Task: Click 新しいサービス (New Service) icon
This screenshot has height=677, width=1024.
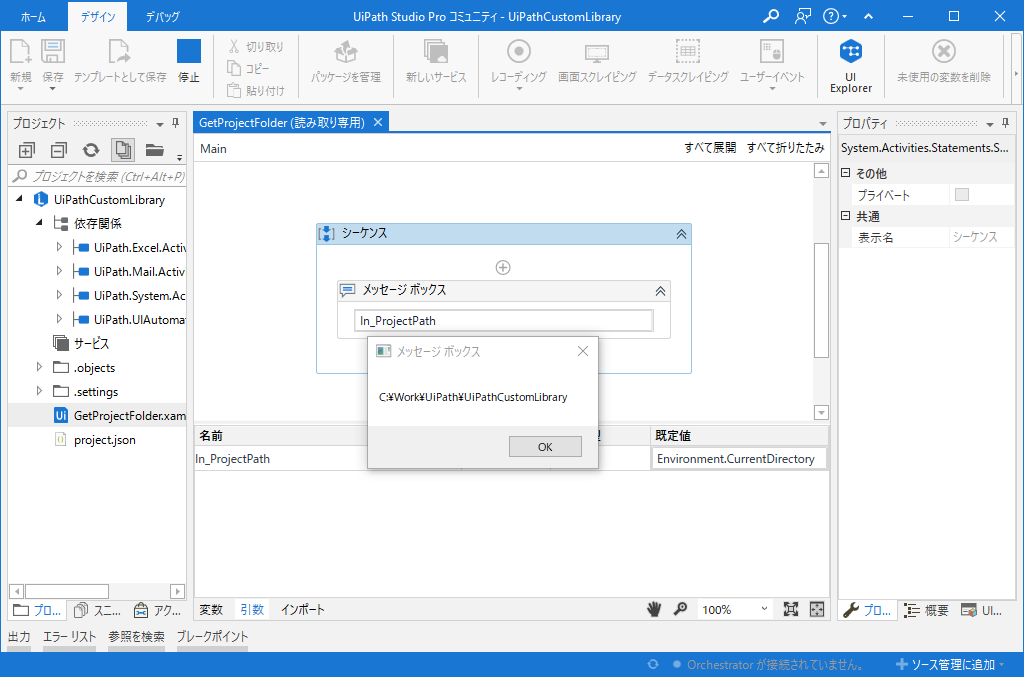Action: [436, 52]
